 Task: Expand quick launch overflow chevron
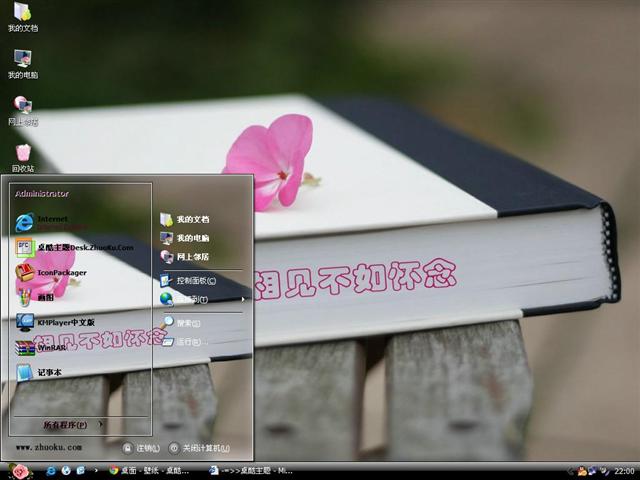click(96, 471)
